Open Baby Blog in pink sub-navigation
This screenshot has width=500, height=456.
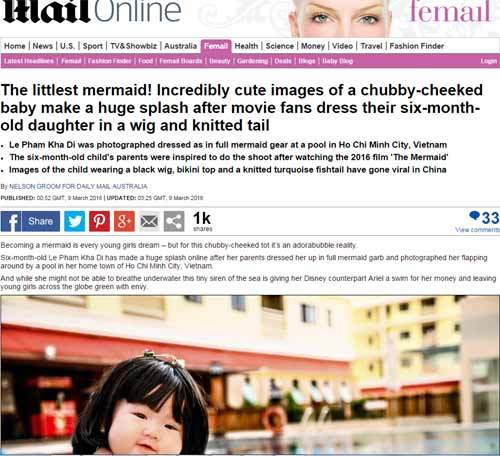(x=338, y=61)
